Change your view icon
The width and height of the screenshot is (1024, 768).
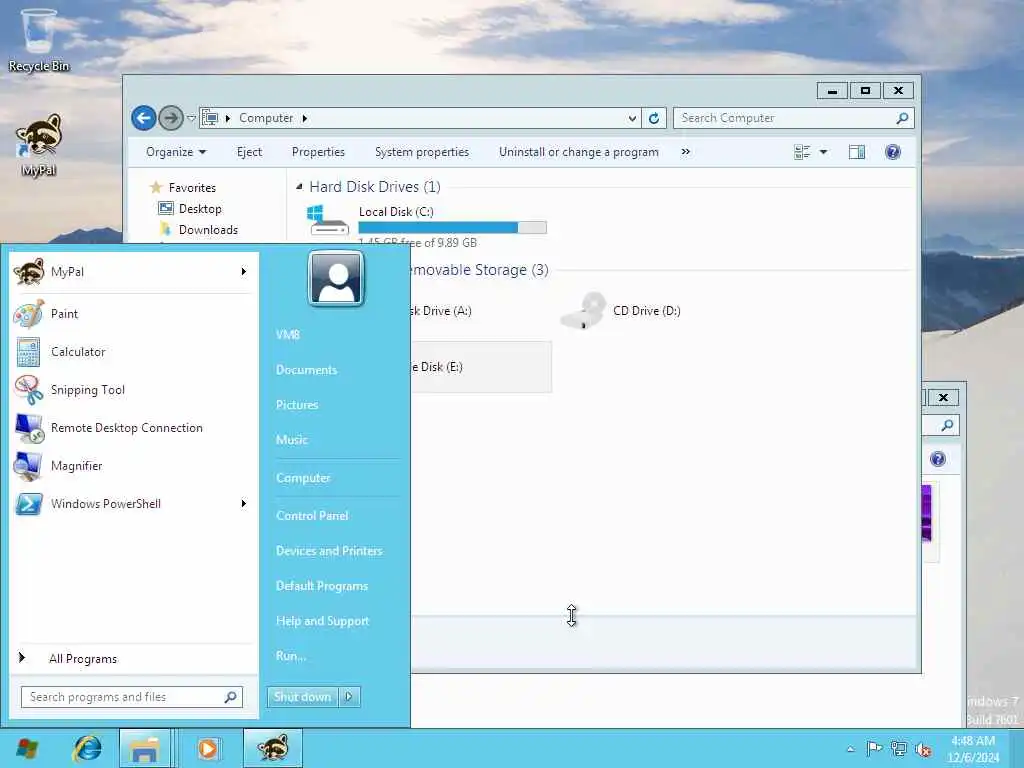pyautogui.click(x=802, y=152)
